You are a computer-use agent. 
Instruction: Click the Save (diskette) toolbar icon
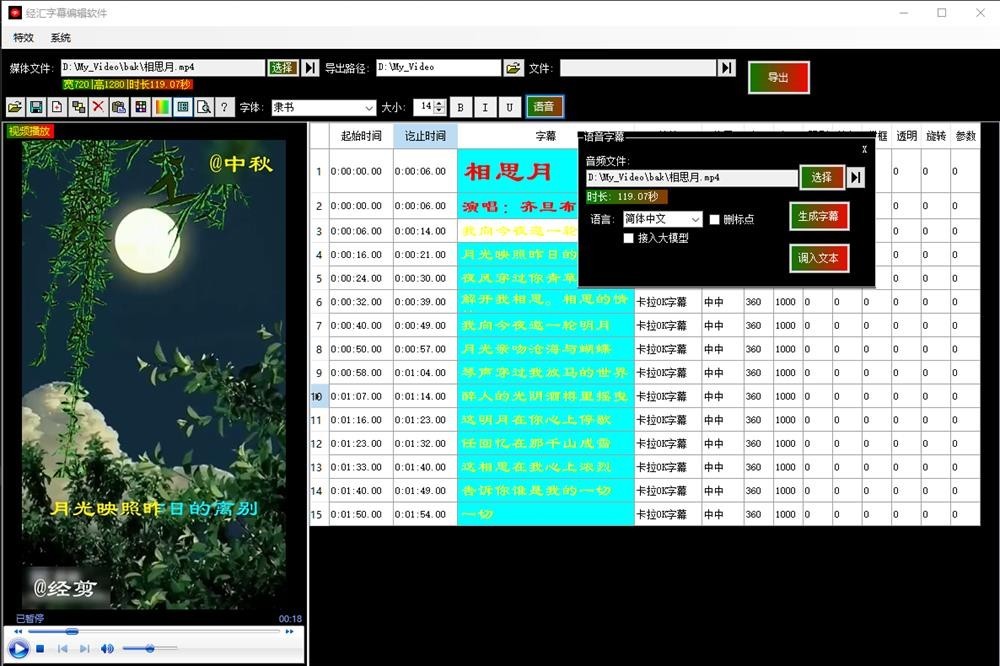coord(38,107)
